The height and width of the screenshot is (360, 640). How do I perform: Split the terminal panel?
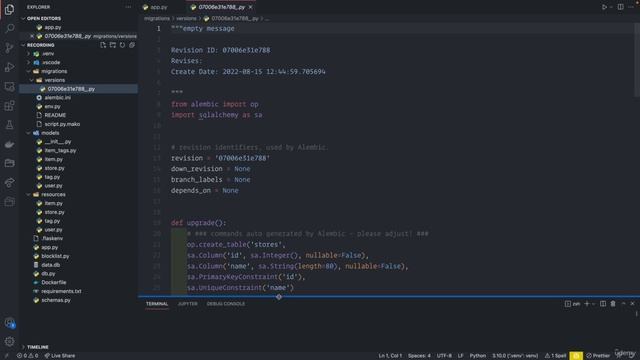603,304
